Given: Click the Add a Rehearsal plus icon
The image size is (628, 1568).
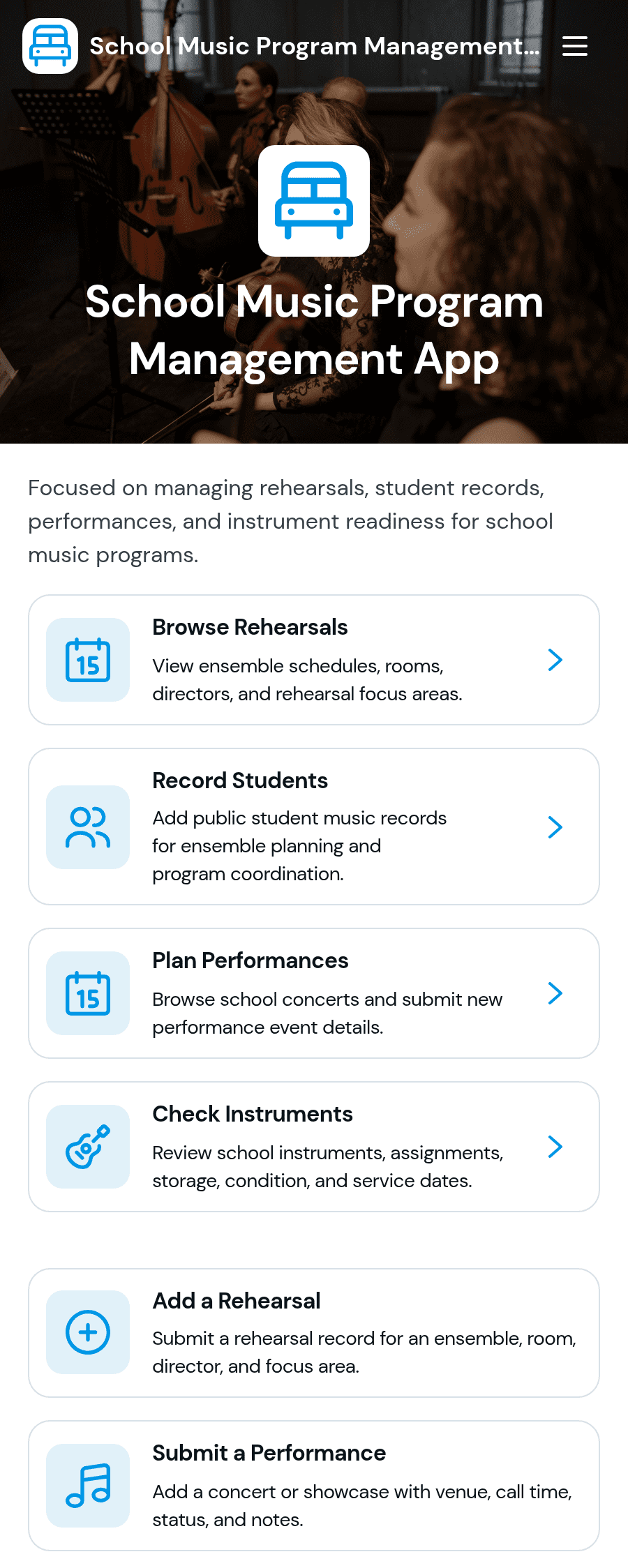Looking at the screenshot, I should click(x=88, y=1332).
